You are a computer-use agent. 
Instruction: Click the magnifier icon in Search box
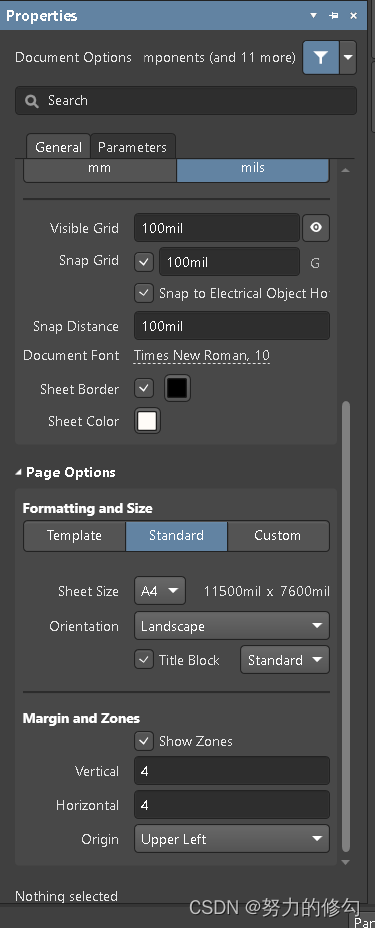pyautogui.click(x=32, y=101)
